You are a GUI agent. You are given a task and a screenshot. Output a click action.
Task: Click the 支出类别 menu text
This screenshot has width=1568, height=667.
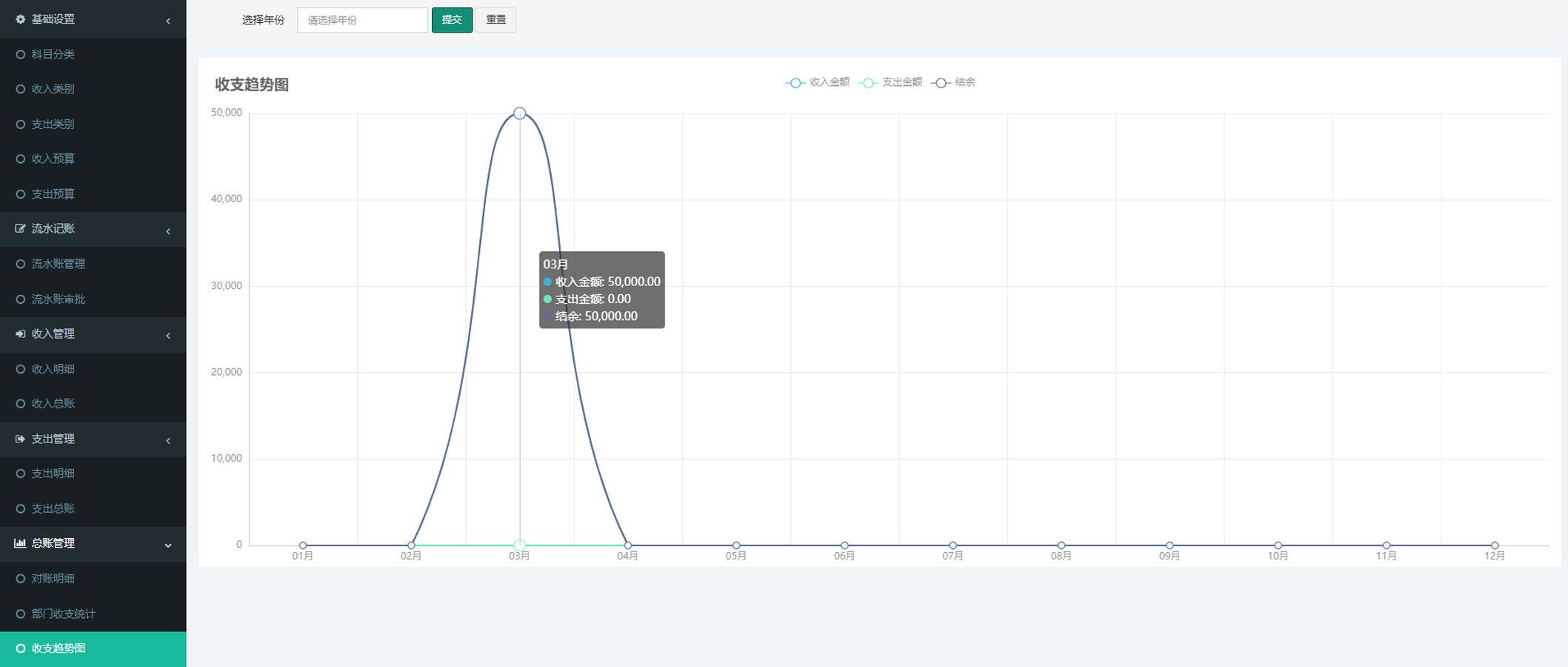coord(53,125)
